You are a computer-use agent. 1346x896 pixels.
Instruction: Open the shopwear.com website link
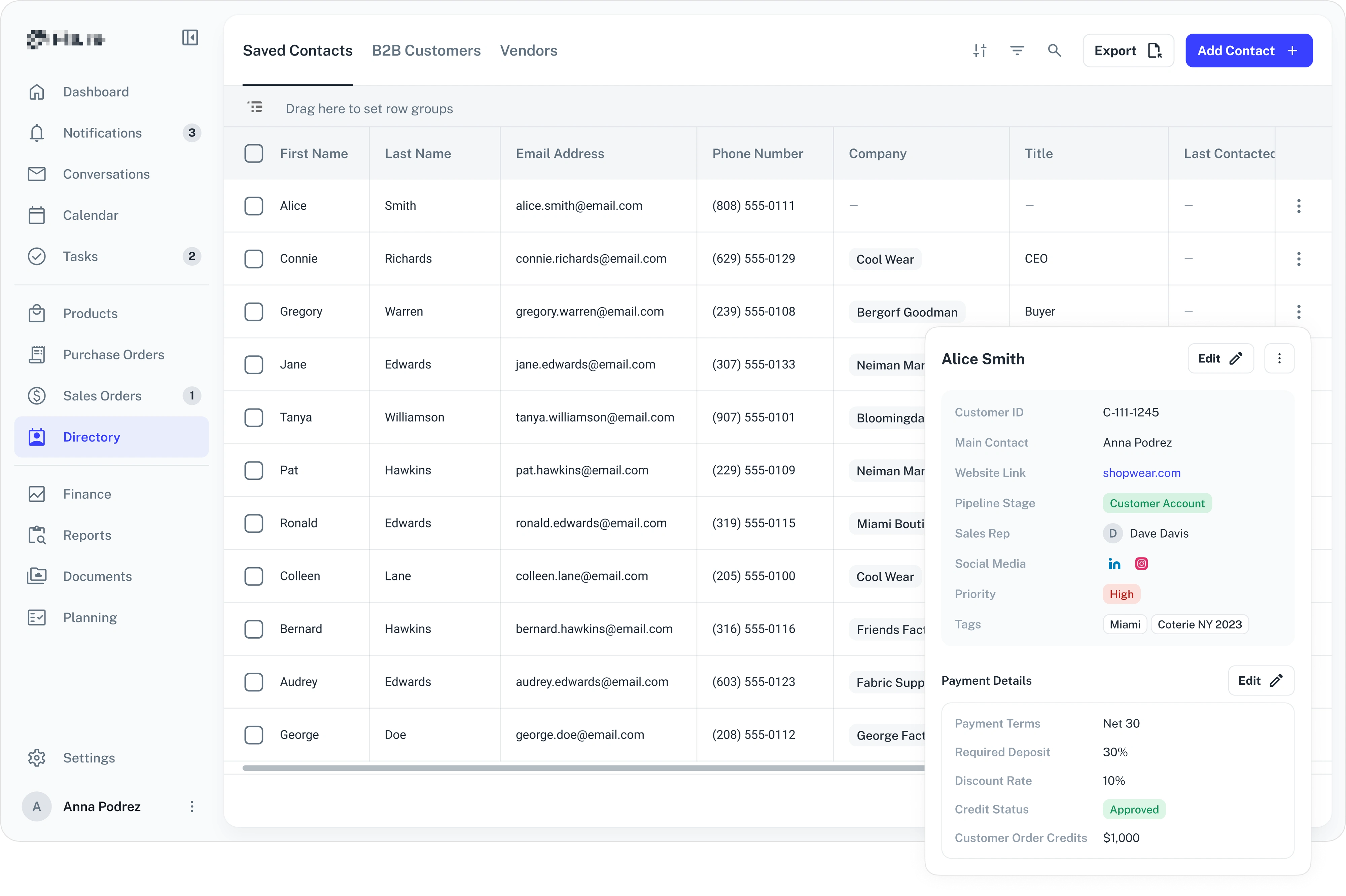click(x=1141, y=473)
